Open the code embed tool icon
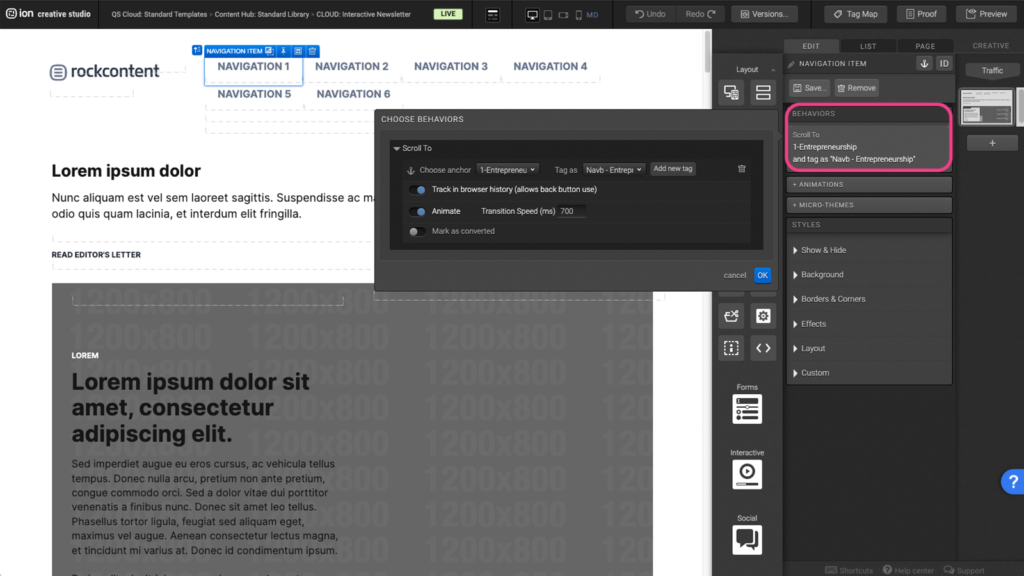 click(x=763, y=348)
